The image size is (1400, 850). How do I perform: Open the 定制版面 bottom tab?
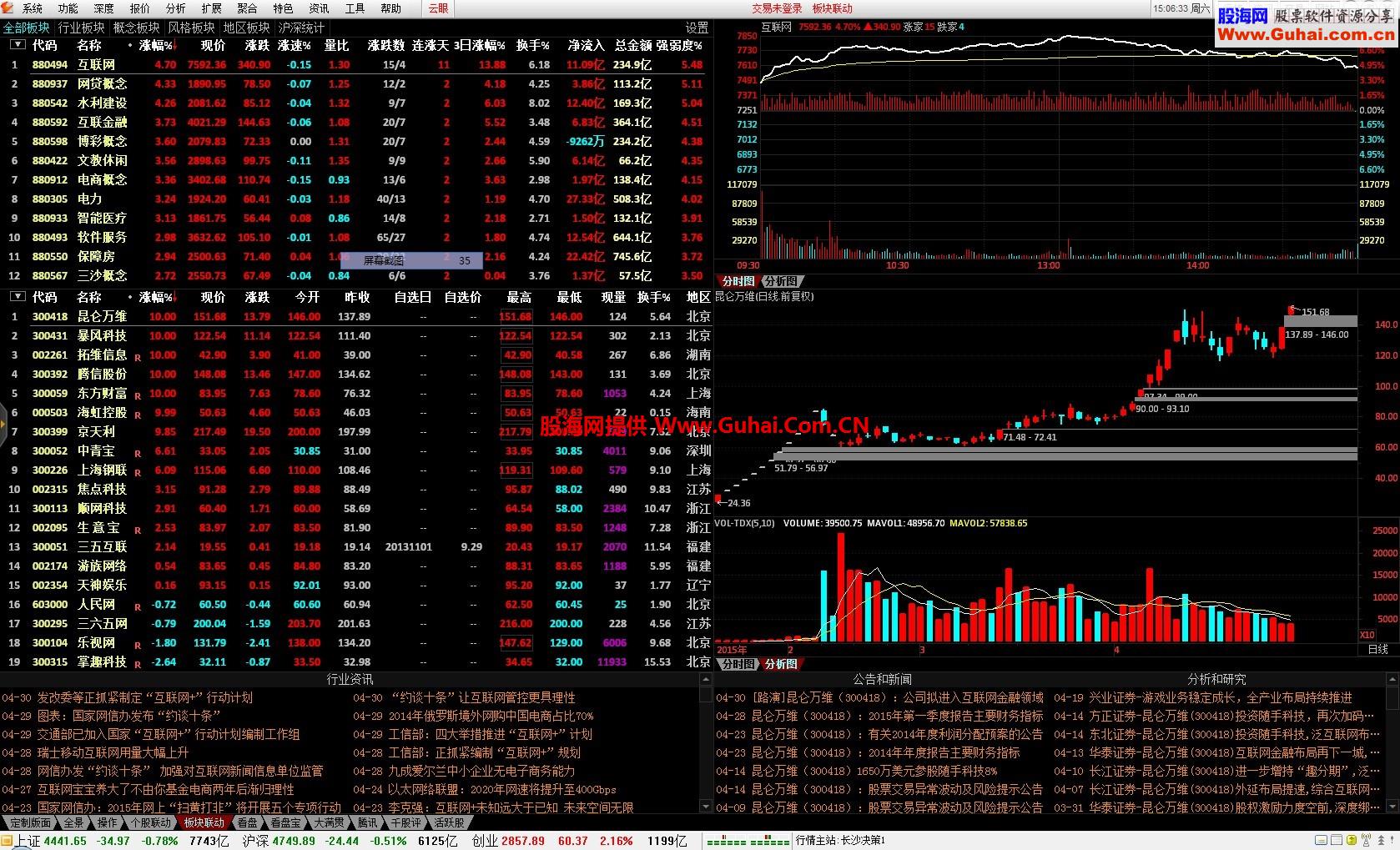[x=30, y=822]
